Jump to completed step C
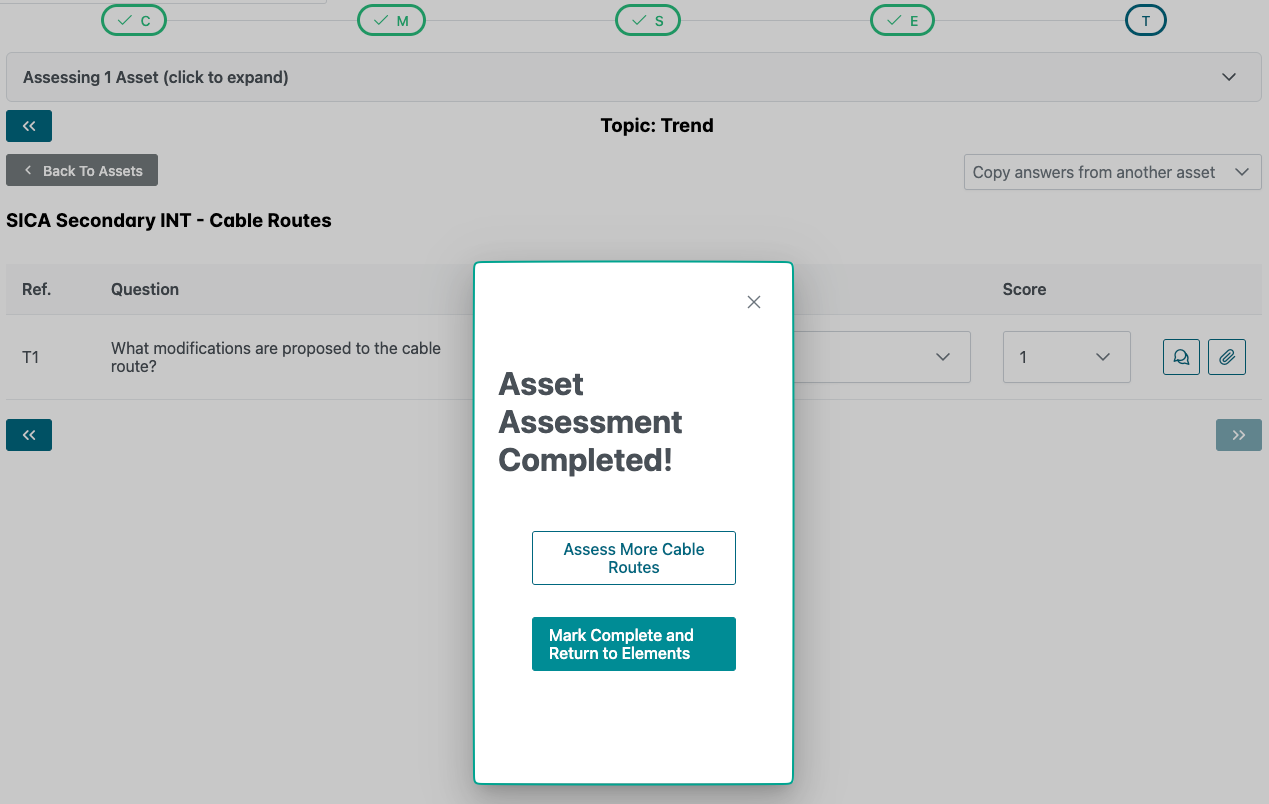Viewport: 1269px width, 804px height. 134,20
